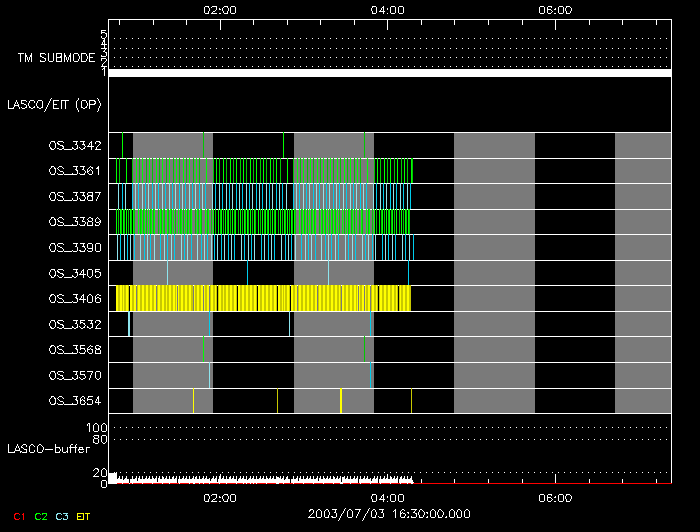Select the EIT legend label

coord(84,515)
